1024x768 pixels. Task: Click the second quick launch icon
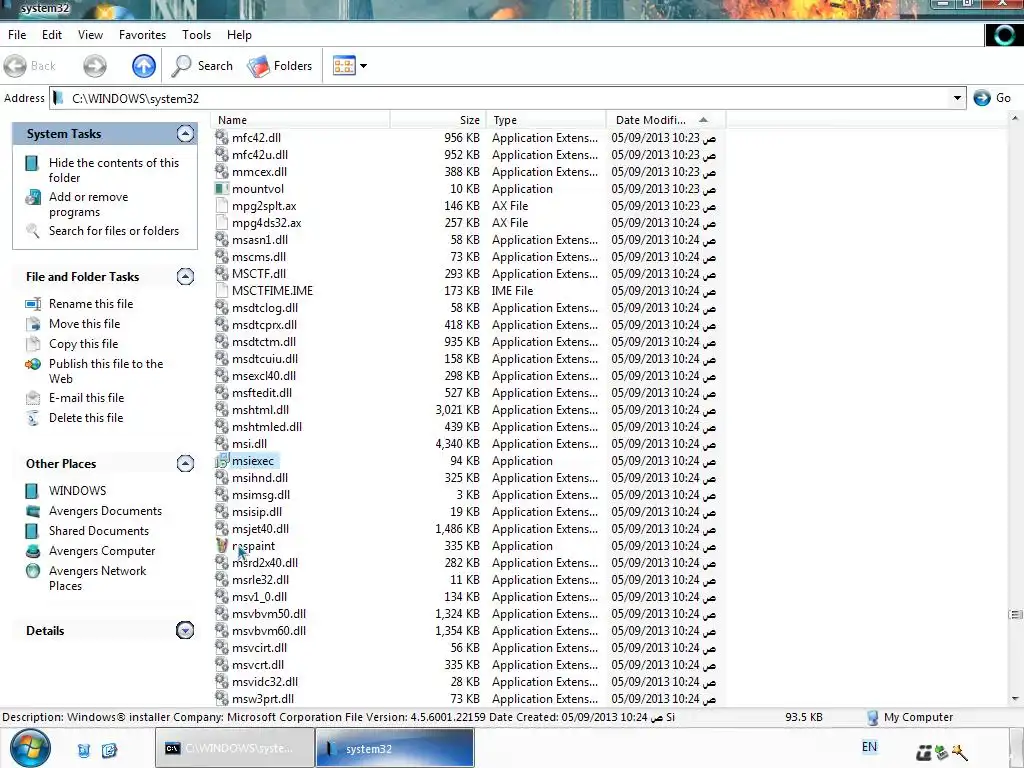(x=109, y=750)
